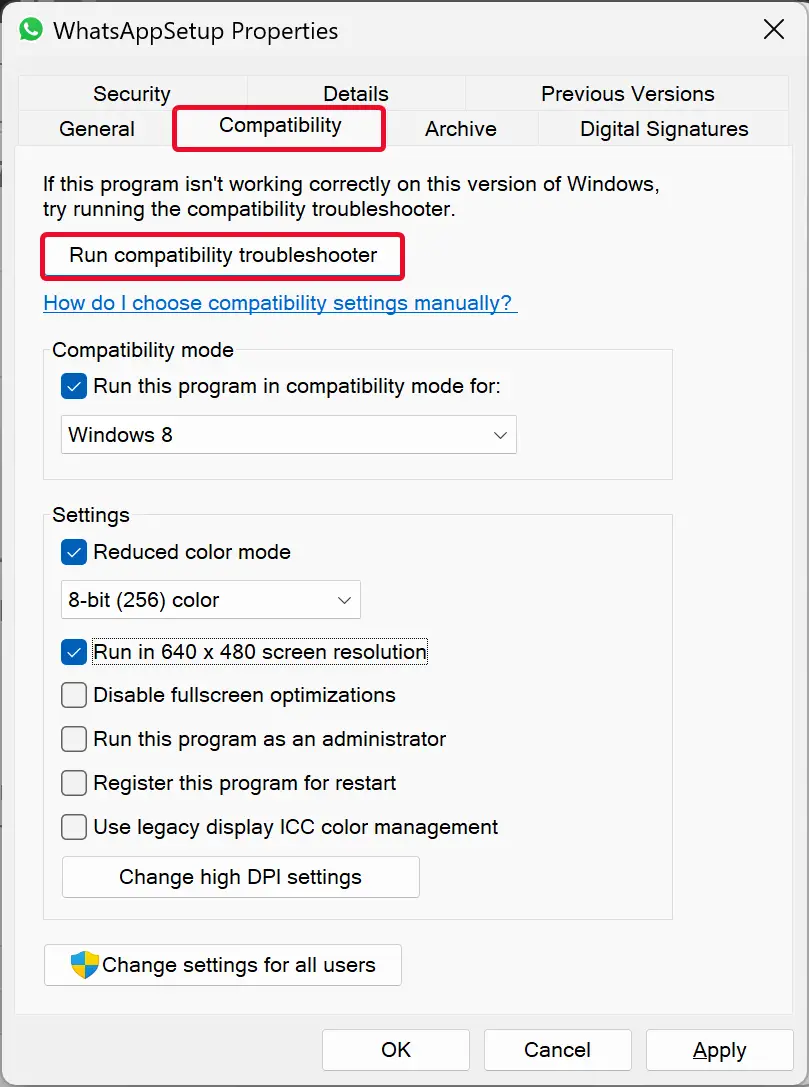This screenshot has height=1087, width=809.
Task: Go to the Digital Signatures tab
Action: tap(664, 129)
